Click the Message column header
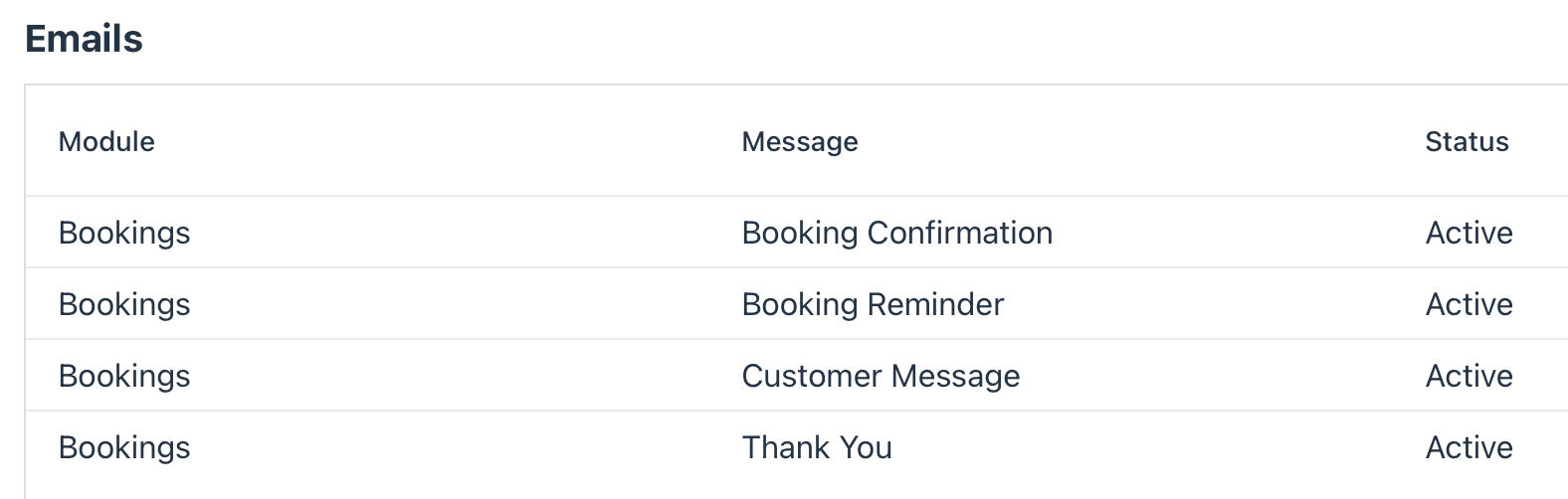 (x=800, y=141)
